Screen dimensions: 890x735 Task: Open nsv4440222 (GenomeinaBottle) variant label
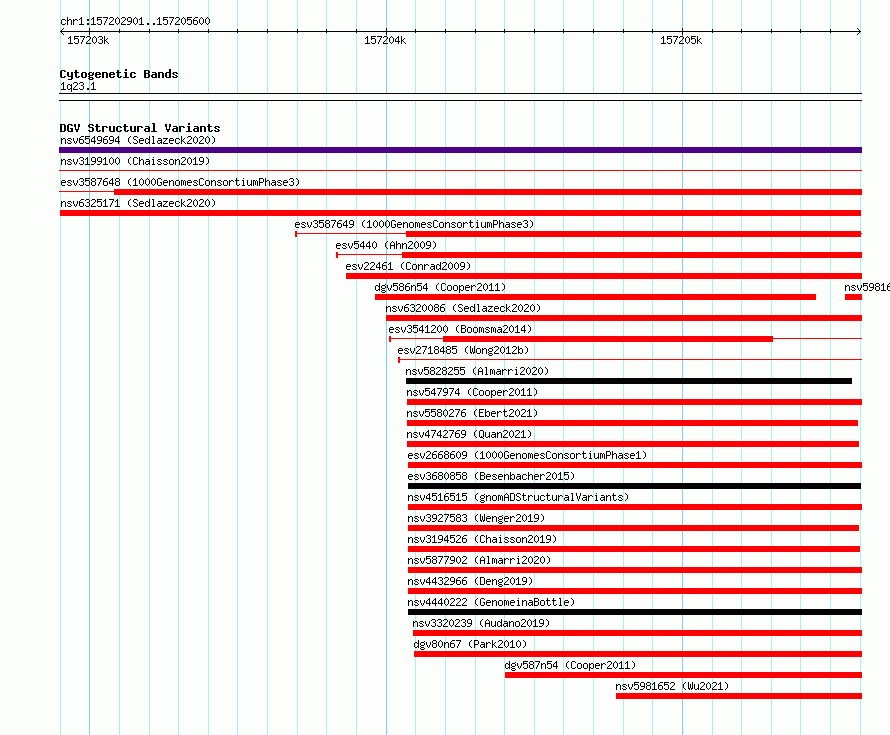[491, 602]
